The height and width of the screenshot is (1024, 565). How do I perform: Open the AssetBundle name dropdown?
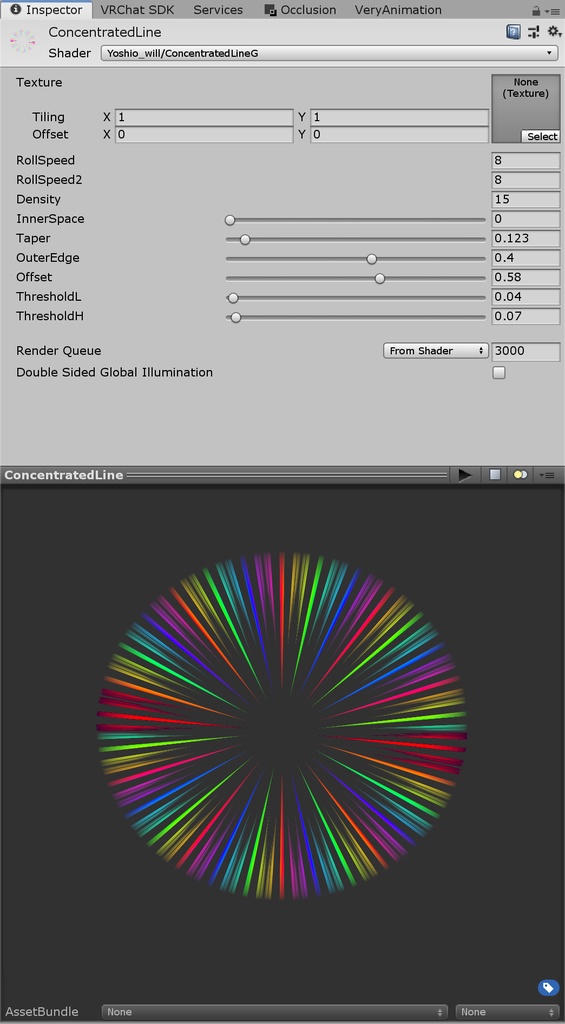pos(274,1012)
